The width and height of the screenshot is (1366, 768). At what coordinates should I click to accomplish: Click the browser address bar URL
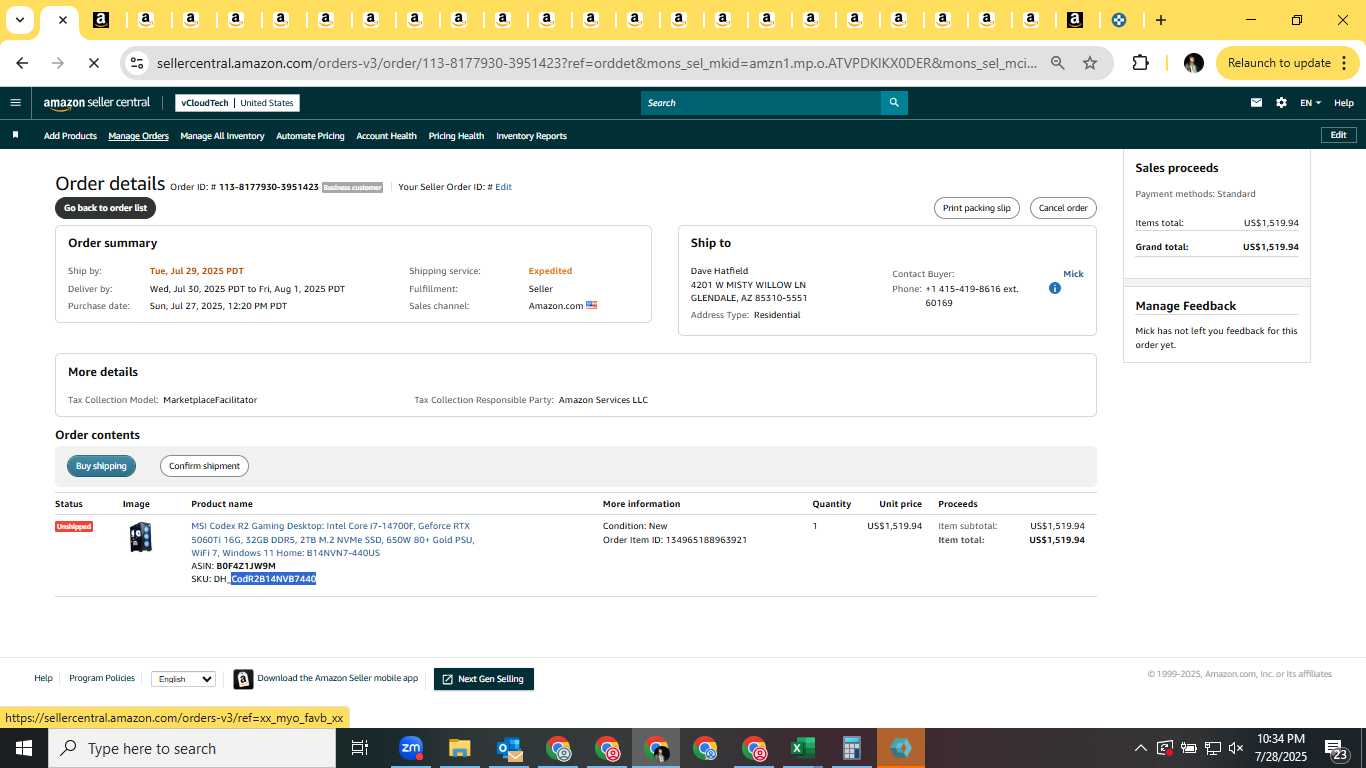coord(597,63)
